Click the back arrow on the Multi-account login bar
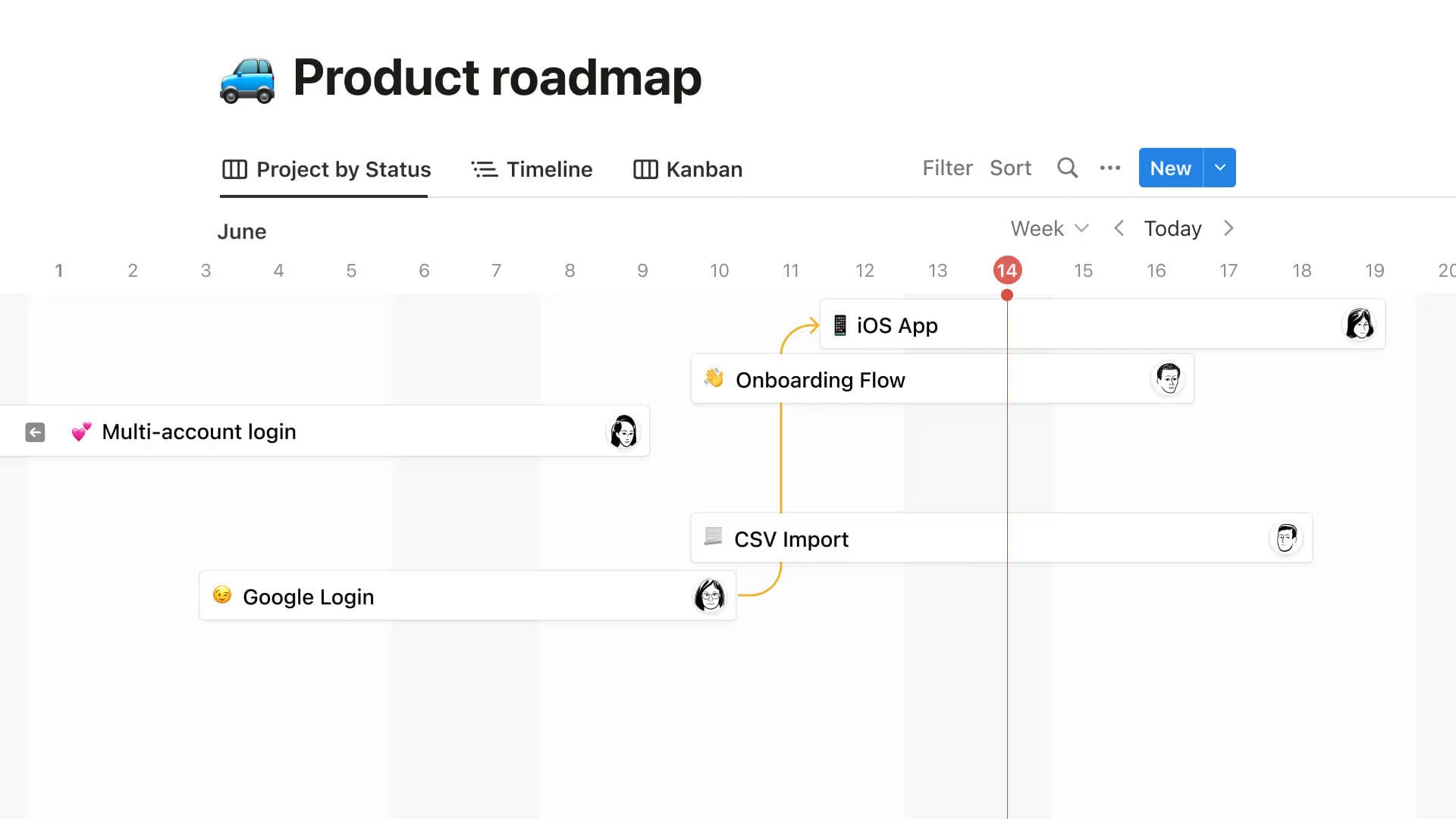The height and width of the screenshot is (819, 1456). point(34,431)
